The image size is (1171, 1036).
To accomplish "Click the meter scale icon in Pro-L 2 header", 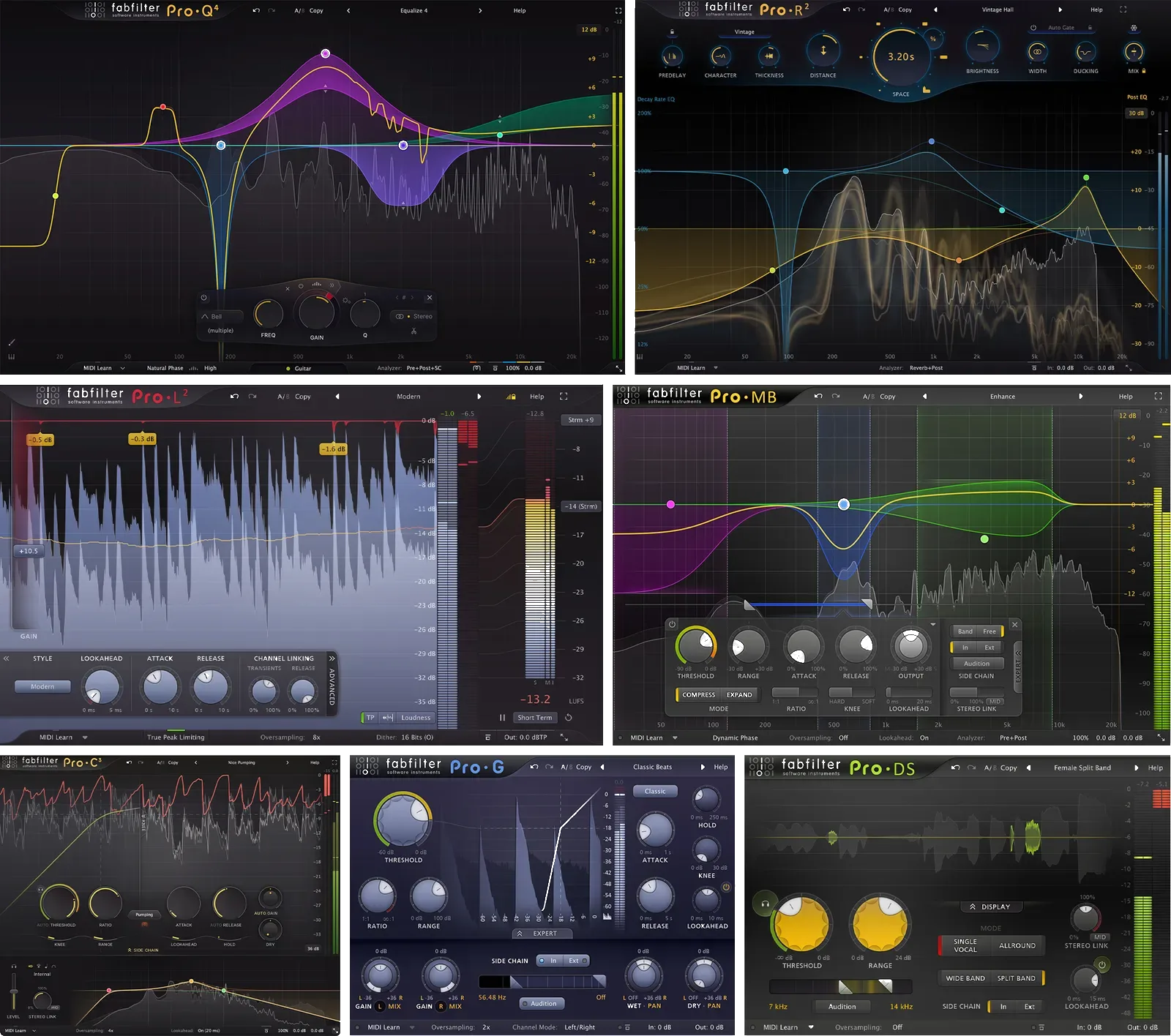I will (x=511, y=397).
